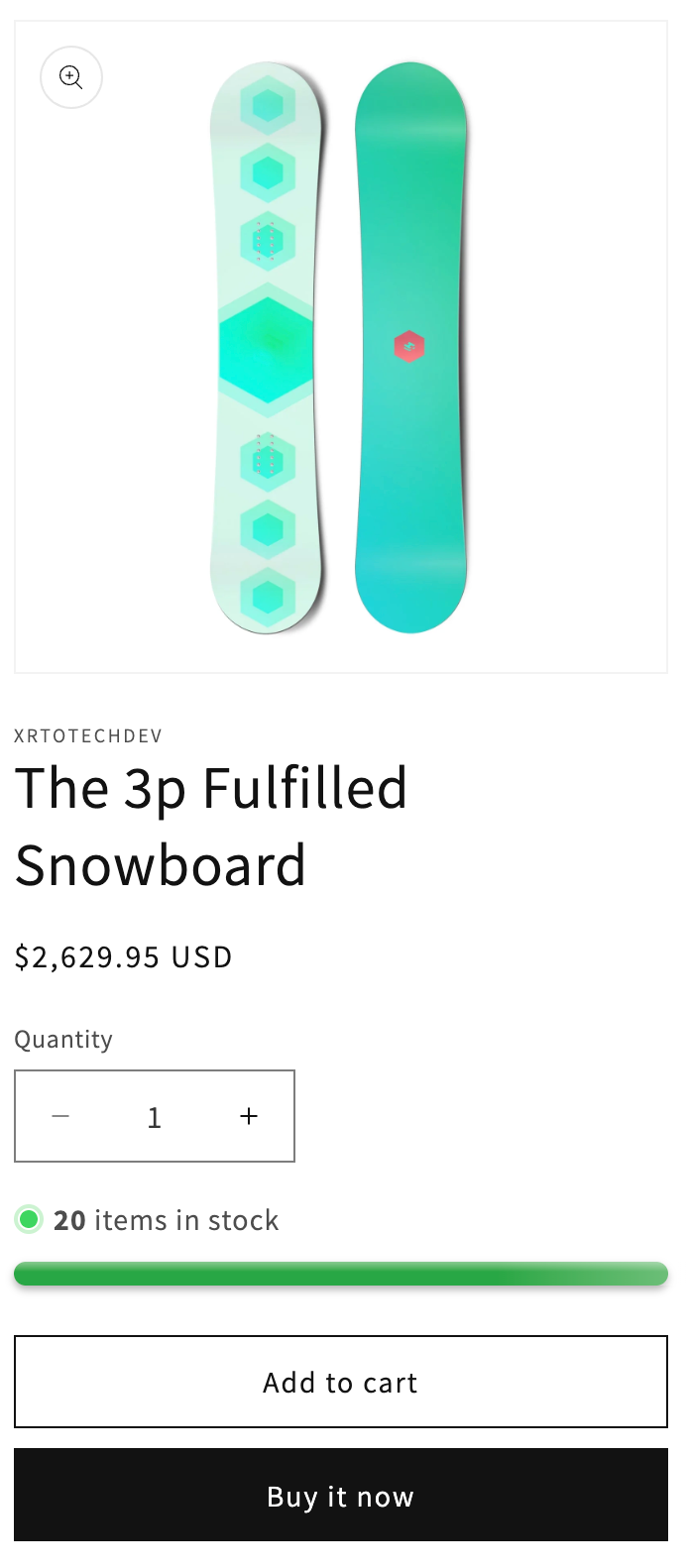This screenshot has height=1568, width=688.
Task: Click the $2,629.95 USD price text
Action: 124,957
